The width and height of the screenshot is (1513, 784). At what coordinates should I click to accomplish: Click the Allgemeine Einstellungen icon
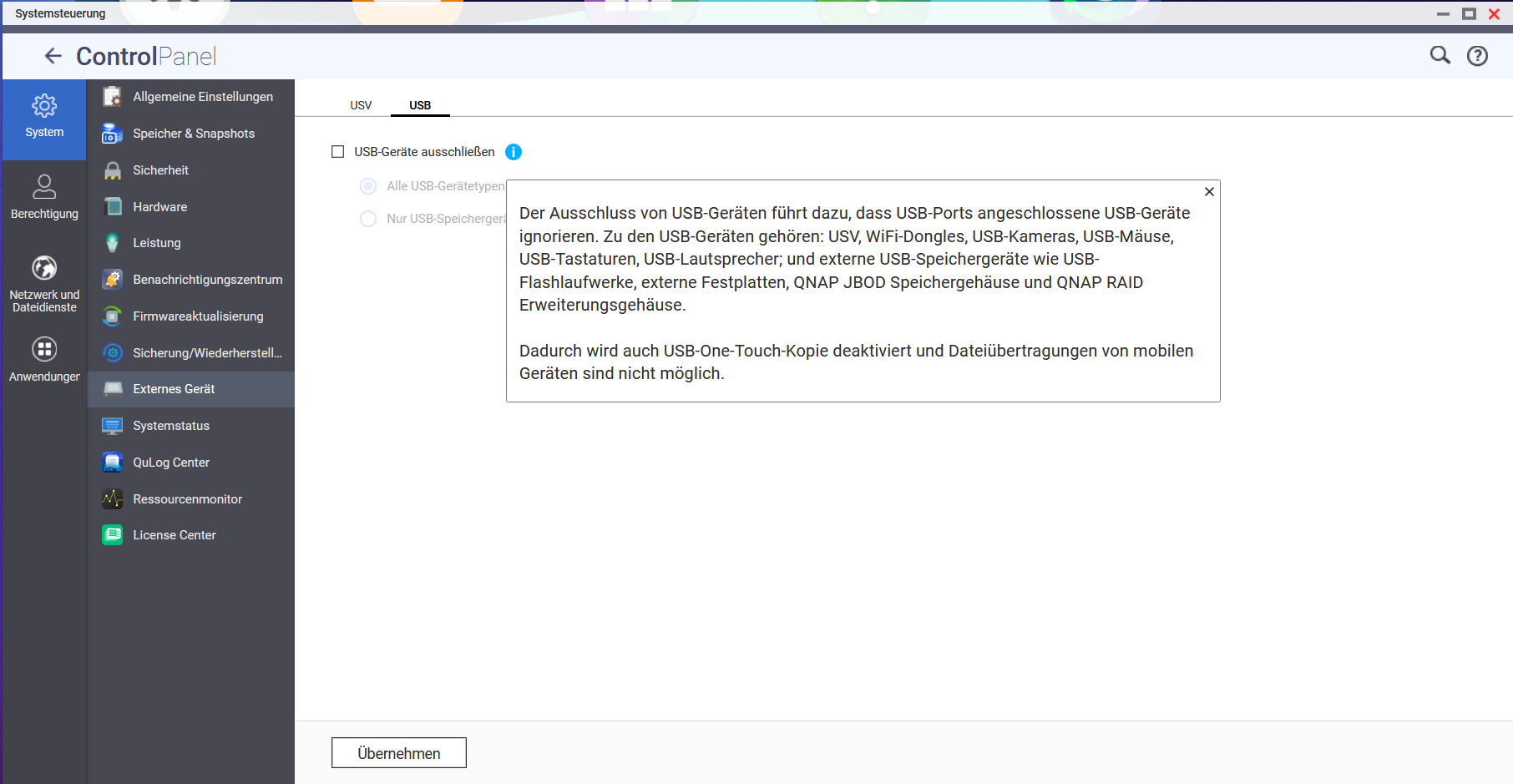[113, 97]
